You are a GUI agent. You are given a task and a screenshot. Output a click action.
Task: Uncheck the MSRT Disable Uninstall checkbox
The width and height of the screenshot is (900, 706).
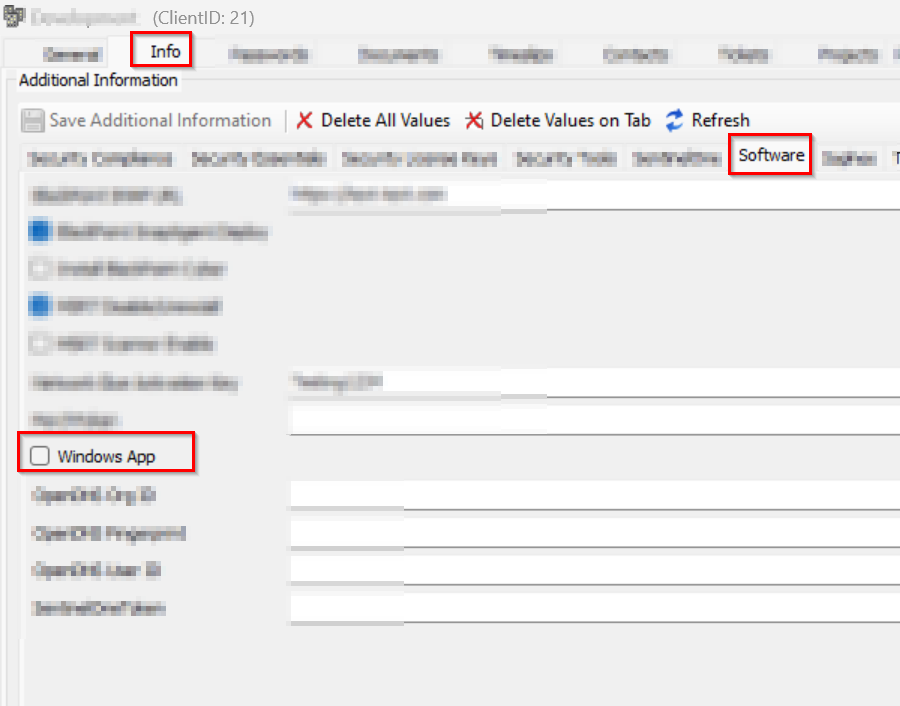tap(40, 306)
